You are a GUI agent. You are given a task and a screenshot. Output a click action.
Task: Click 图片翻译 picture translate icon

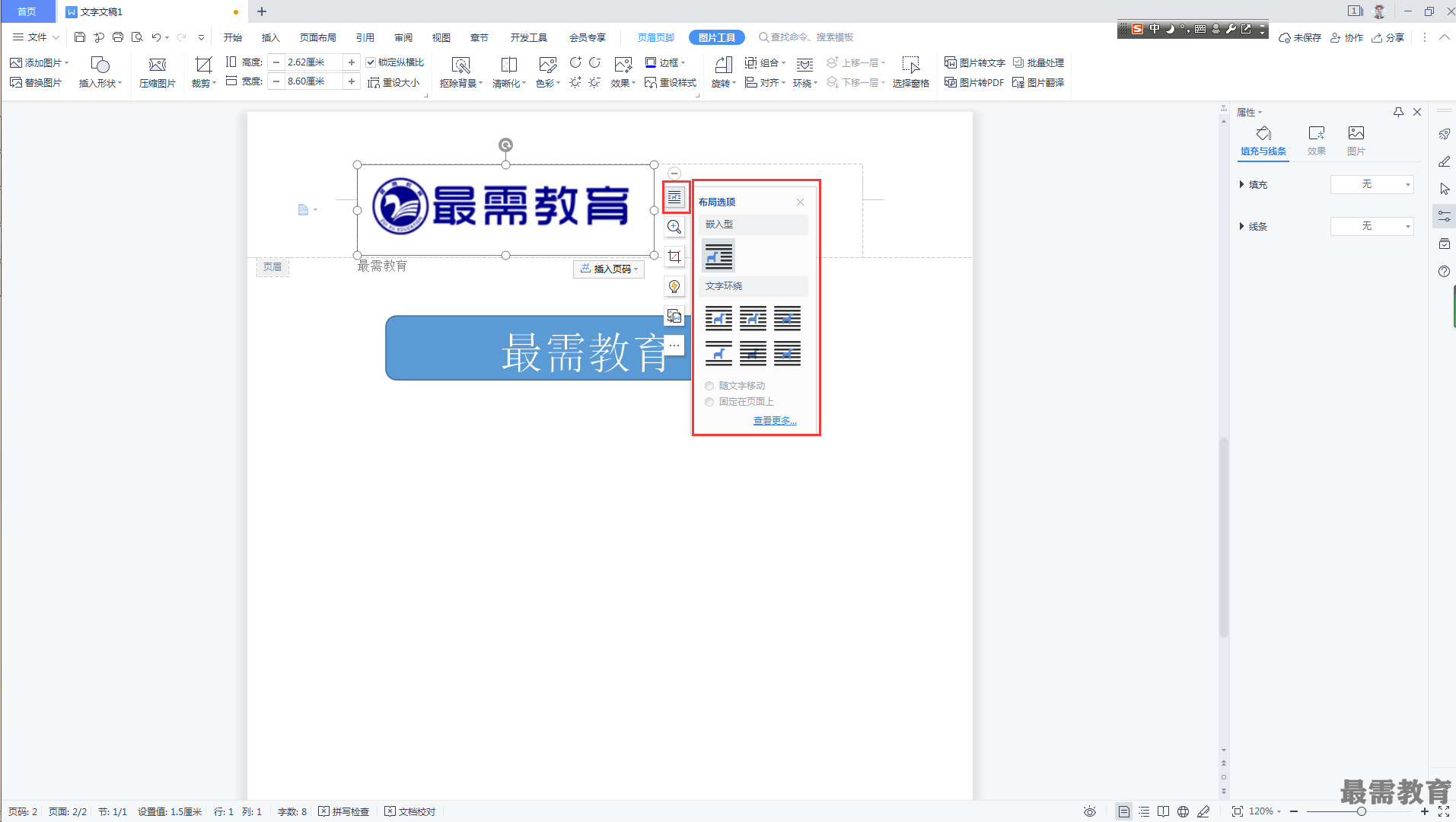[1018, 82]
